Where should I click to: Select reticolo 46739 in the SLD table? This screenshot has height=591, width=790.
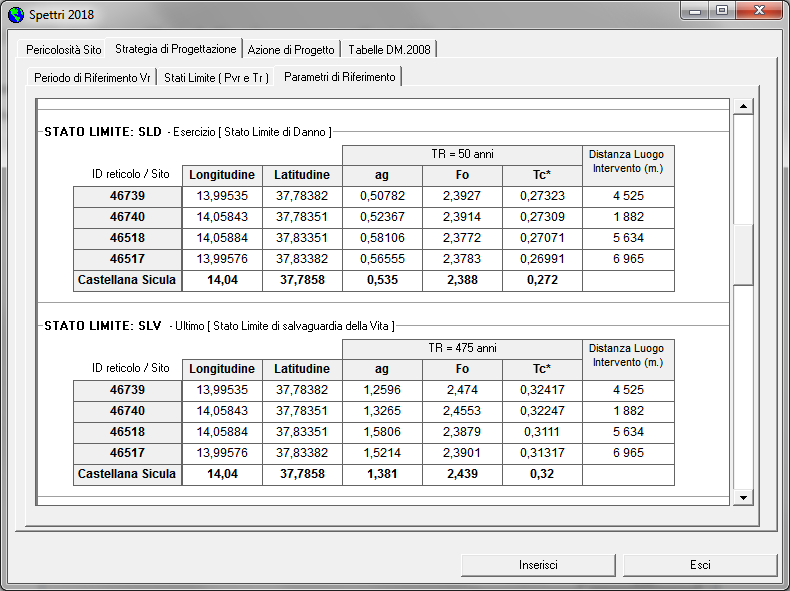pos(127,196)
